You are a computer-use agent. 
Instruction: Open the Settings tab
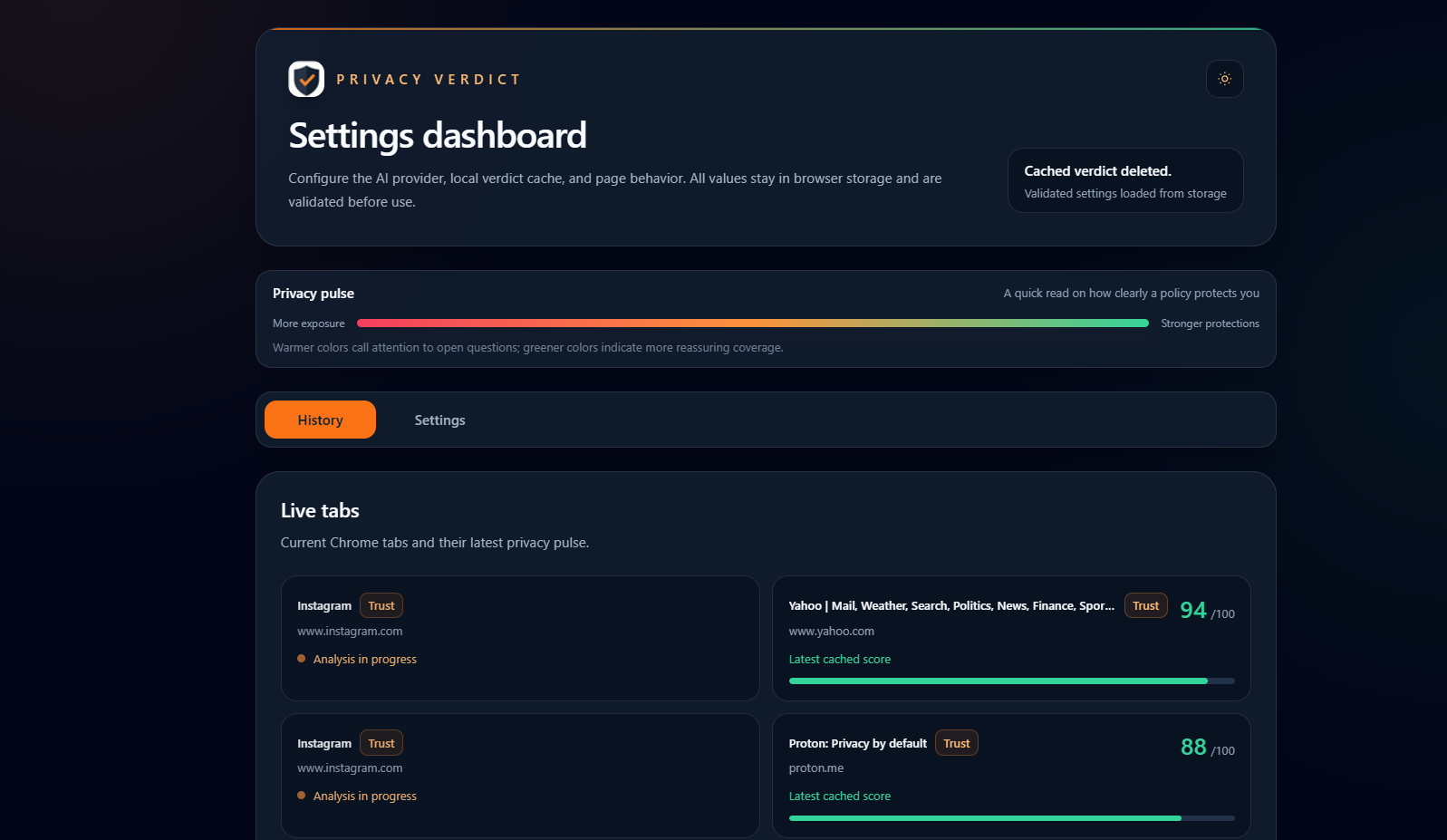click(x=439, y=420)
